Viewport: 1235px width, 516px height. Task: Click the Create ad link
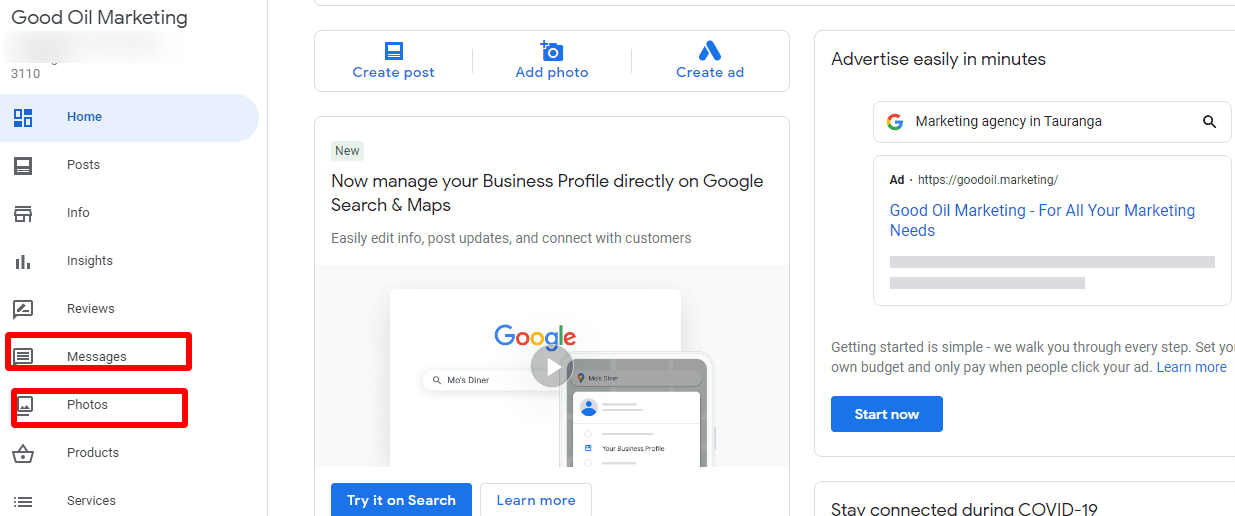point(710,73)
